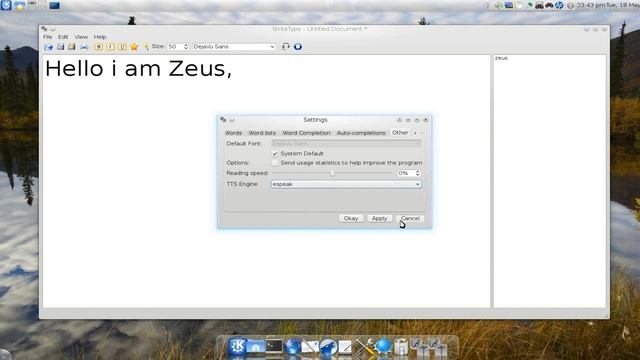Click the right tab-scroll arrow in Settings
Viewport: 640px width, 360px height.
[x=422, y=133]
